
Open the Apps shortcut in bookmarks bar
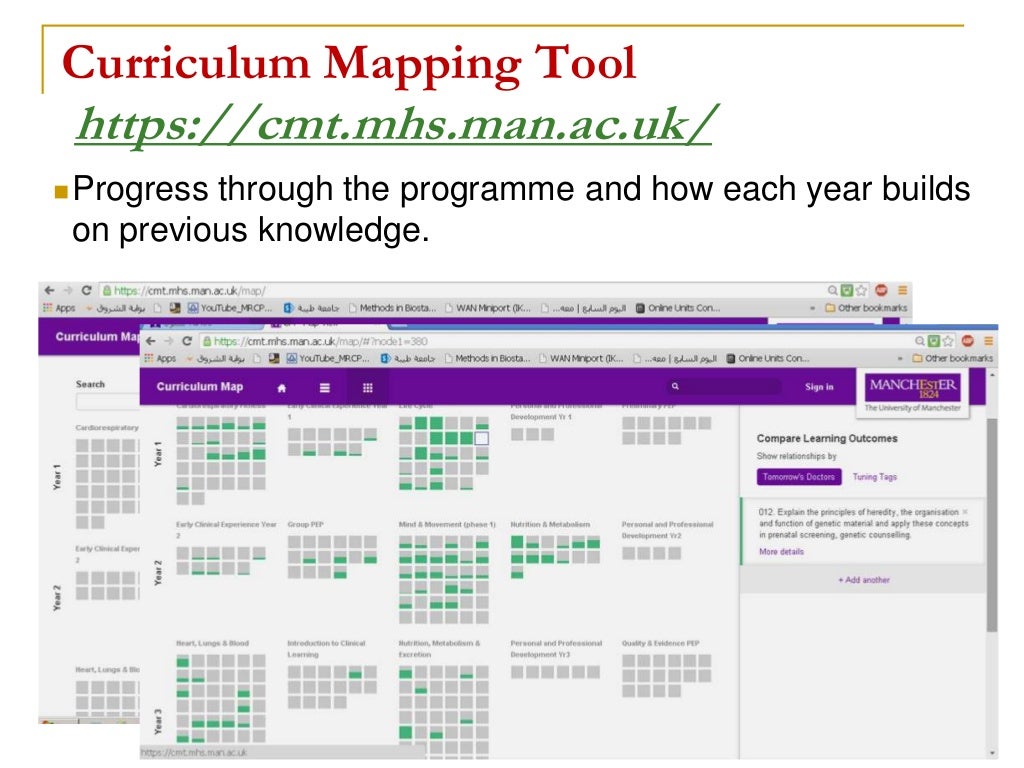tap(160, 358)
